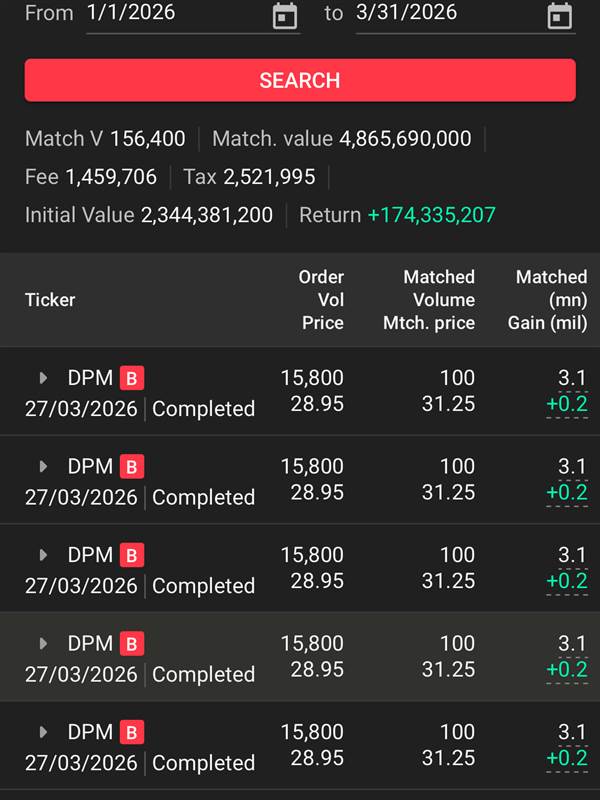Expand the third DPM order row

(43, 555)
